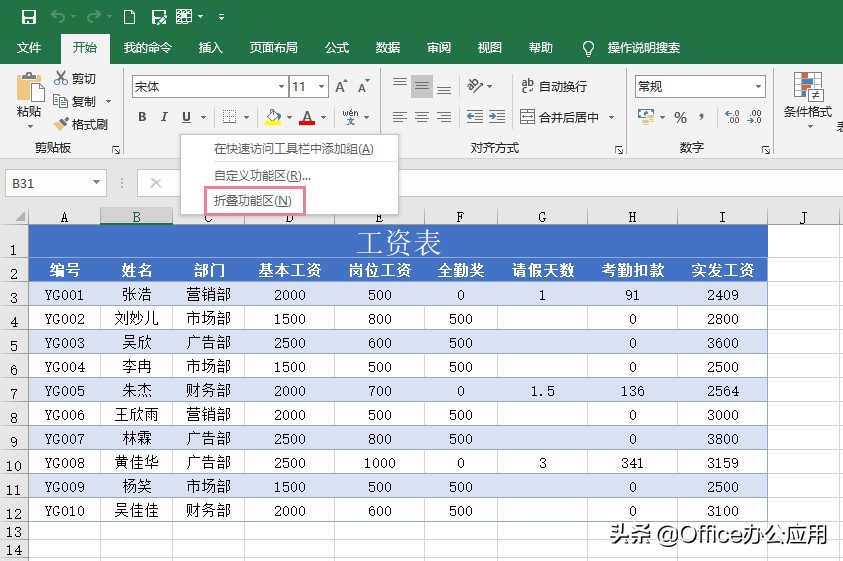843x561 pixels.
Task: Click the select-all corner triangle
Action: [x=20, y=217]
